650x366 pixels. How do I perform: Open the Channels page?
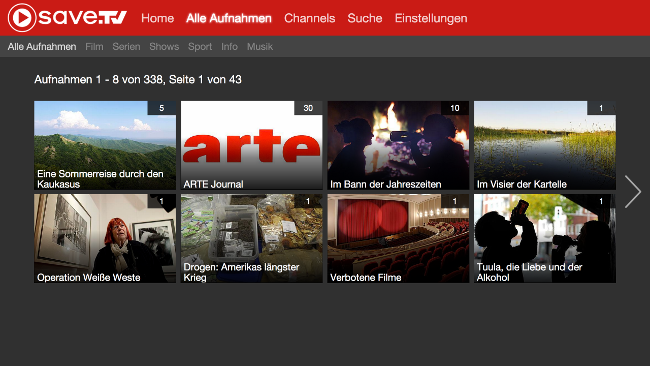310,18
